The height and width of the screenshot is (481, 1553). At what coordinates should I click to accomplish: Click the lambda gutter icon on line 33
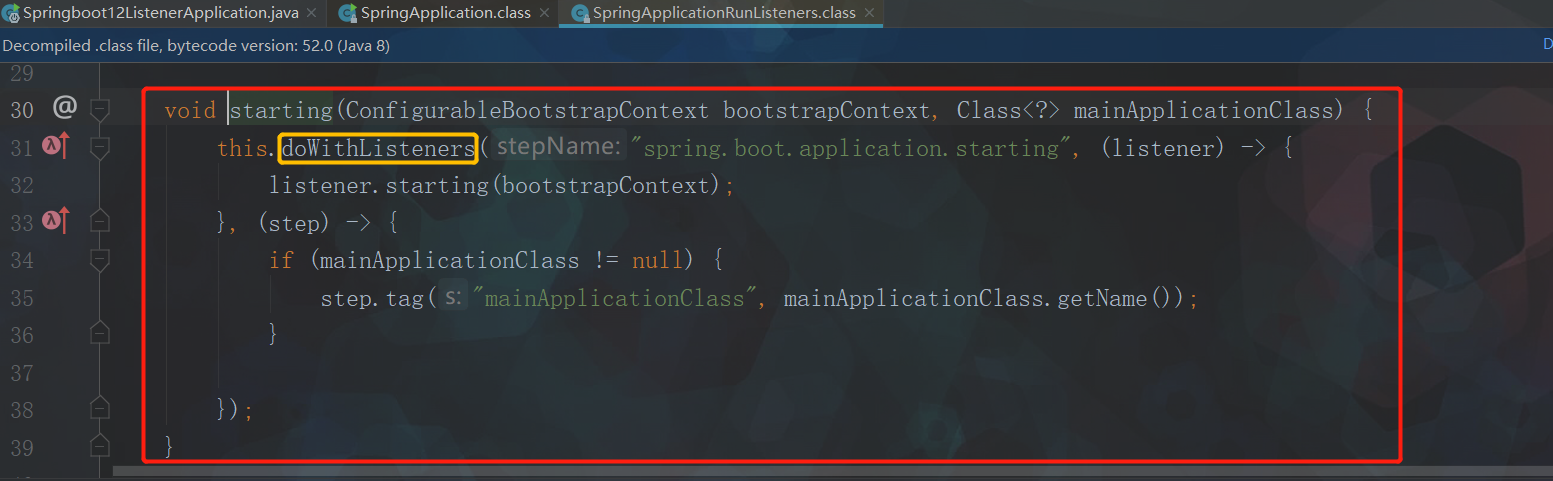click(55, 221)
